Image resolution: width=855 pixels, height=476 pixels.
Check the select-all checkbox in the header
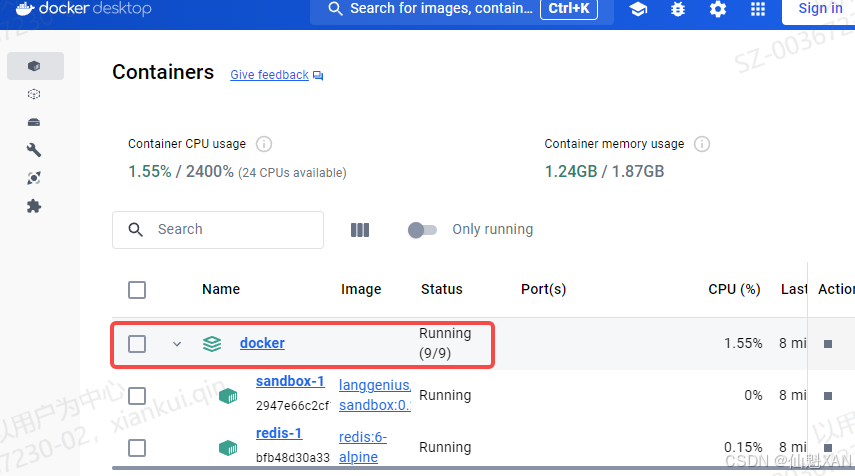point(137,290)
